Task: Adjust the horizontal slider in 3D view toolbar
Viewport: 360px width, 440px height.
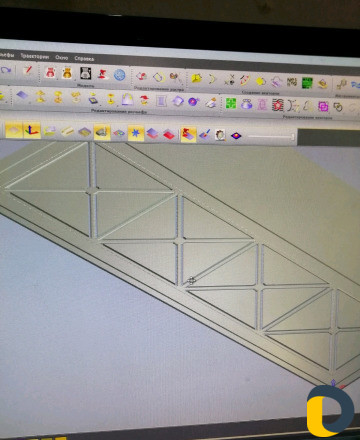Action: click(x=272, y=136)
